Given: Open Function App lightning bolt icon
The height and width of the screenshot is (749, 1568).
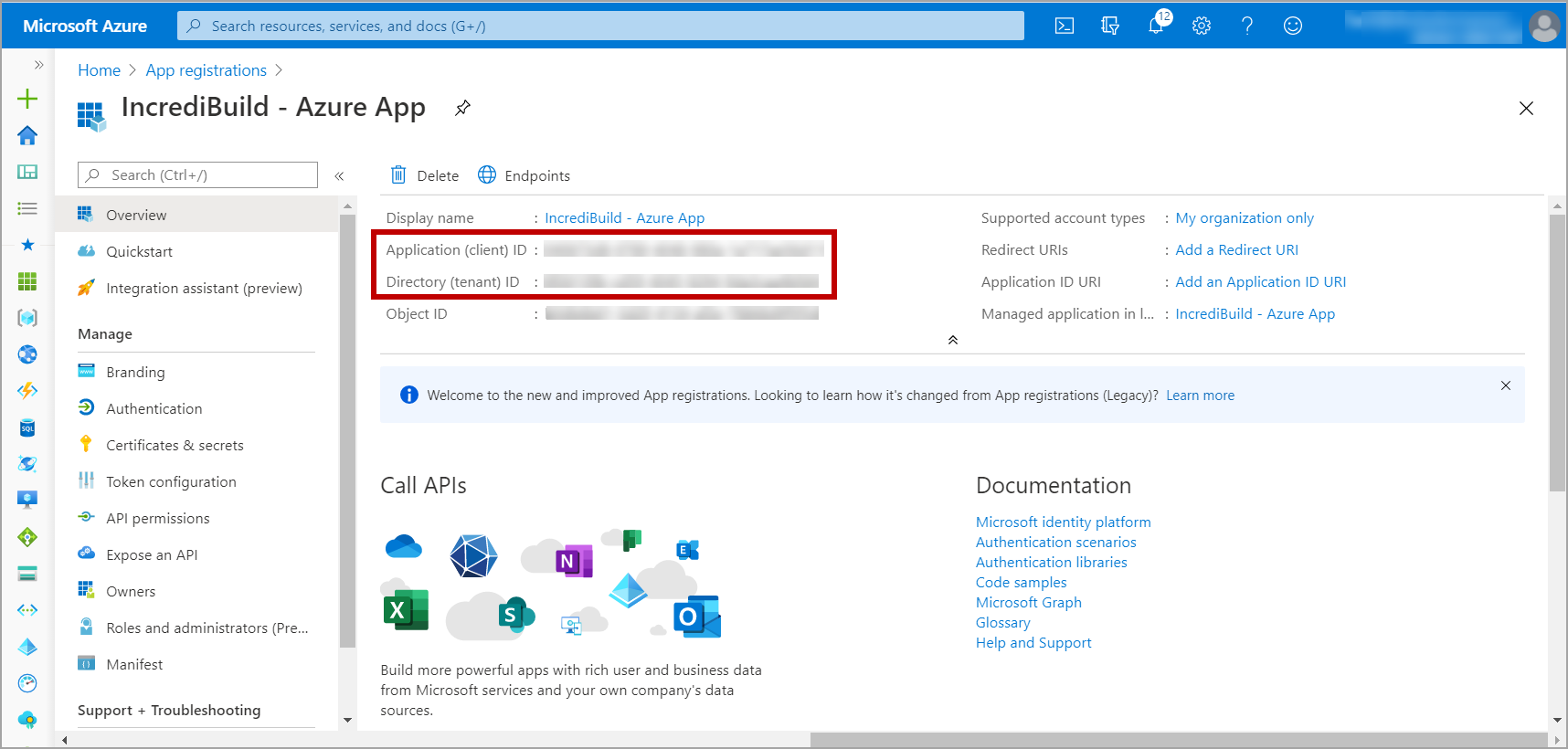Looking at the screenshot, I should click(27, 391).
